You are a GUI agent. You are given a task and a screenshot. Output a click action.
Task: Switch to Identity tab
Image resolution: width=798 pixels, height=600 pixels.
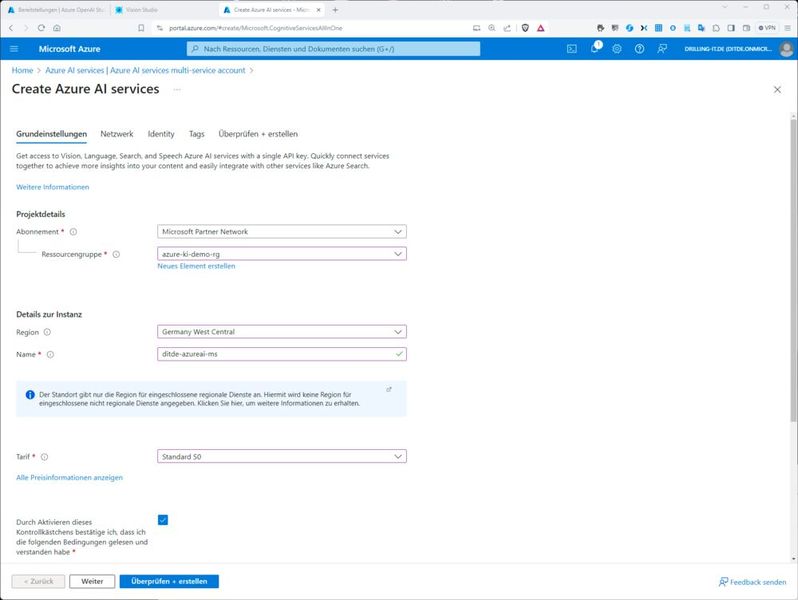pos(161,134)
